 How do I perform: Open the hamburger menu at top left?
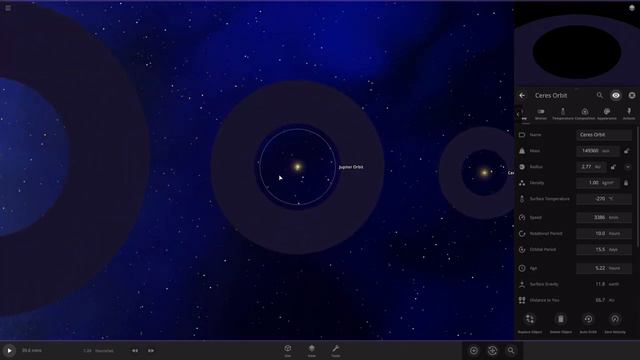[8, 8]
